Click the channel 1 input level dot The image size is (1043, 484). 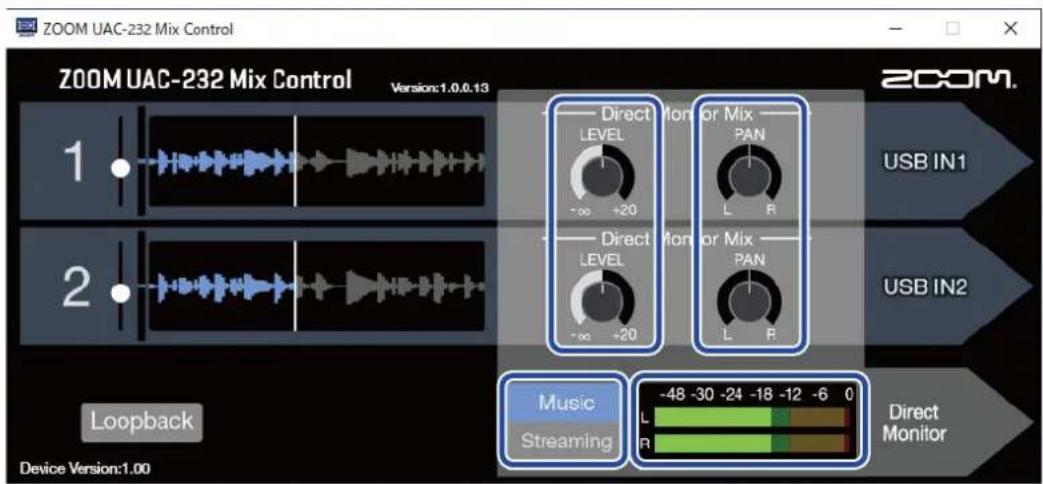120,168
